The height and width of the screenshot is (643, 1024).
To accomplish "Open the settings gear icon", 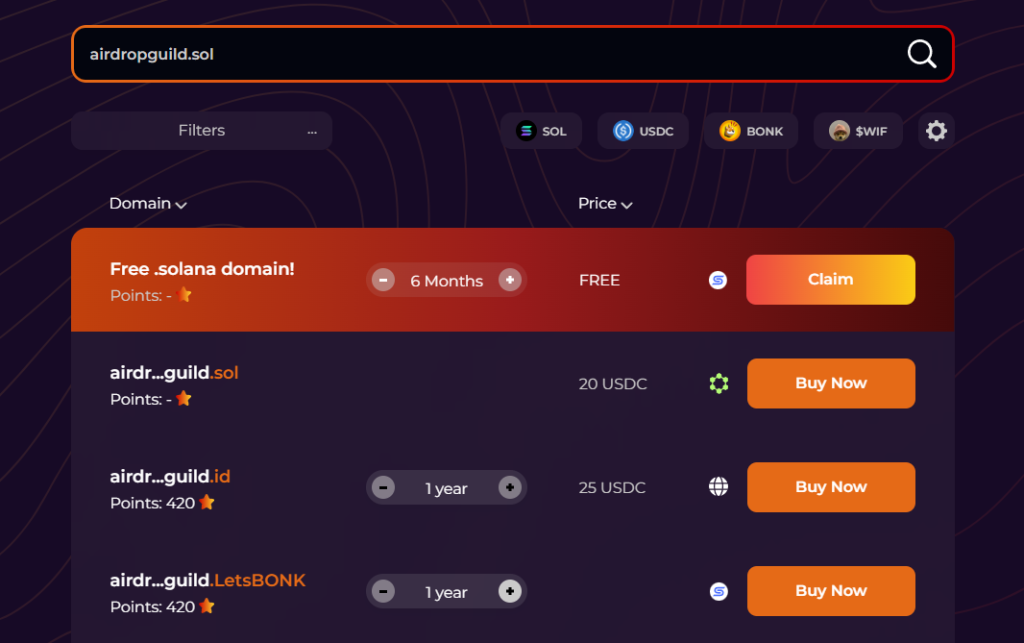I will tap(936, 130).
